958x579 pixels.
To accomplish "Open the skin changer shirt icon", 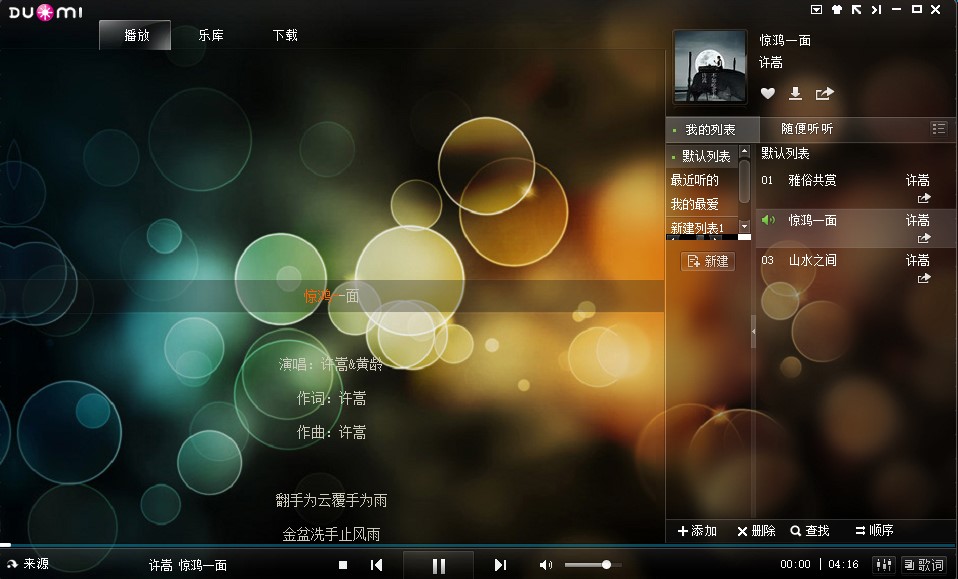I will pos(836,9).
